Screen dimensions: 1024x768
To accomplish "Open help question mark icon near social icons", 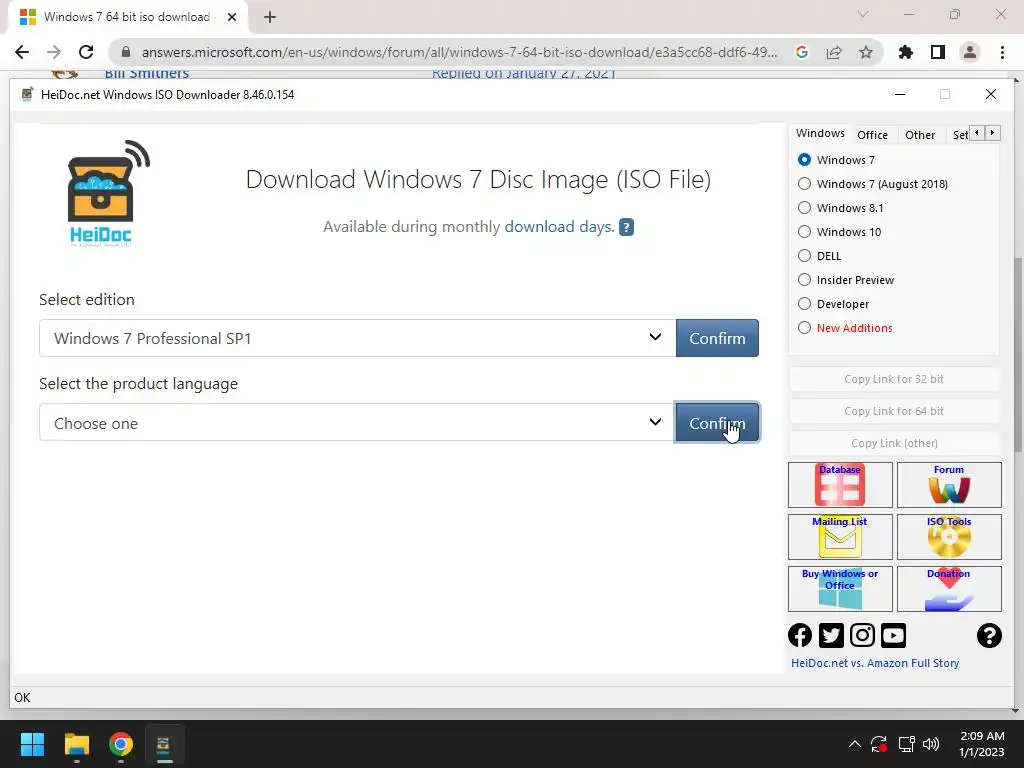I will tap(989, 635).
